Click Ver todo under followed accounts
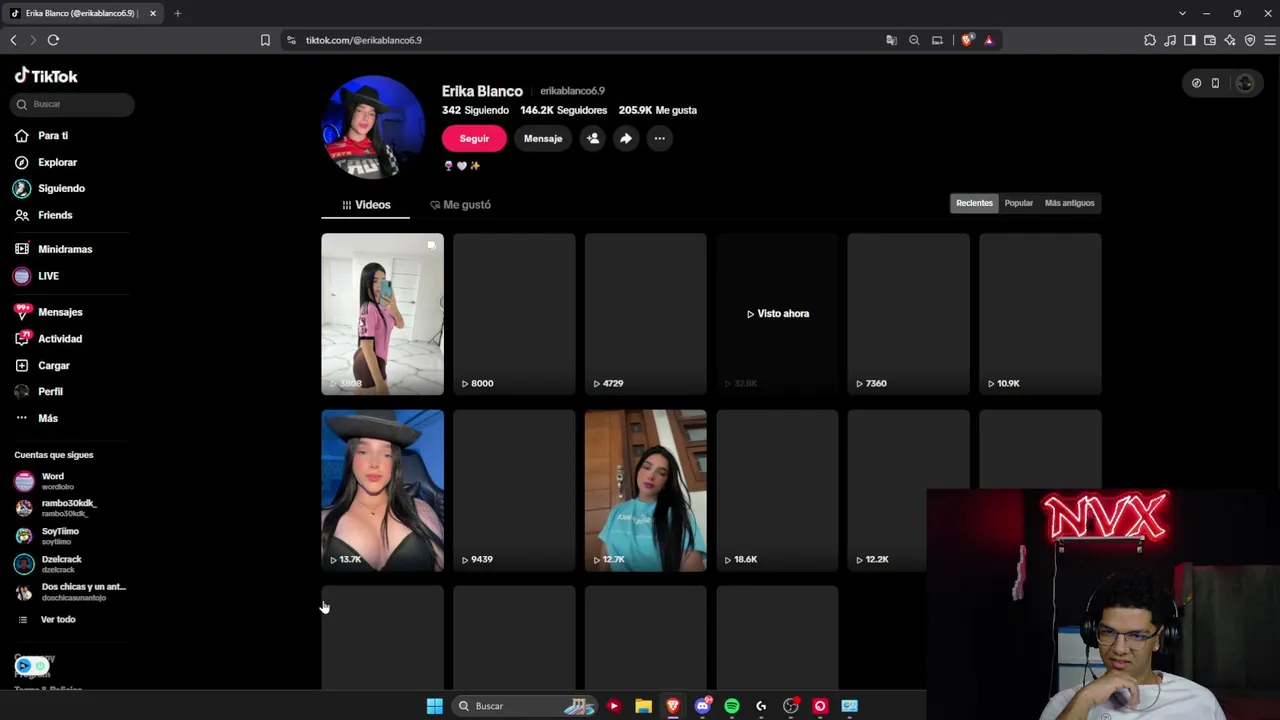The width and height of the screenshot is (1280, 720). click(58, 620)
